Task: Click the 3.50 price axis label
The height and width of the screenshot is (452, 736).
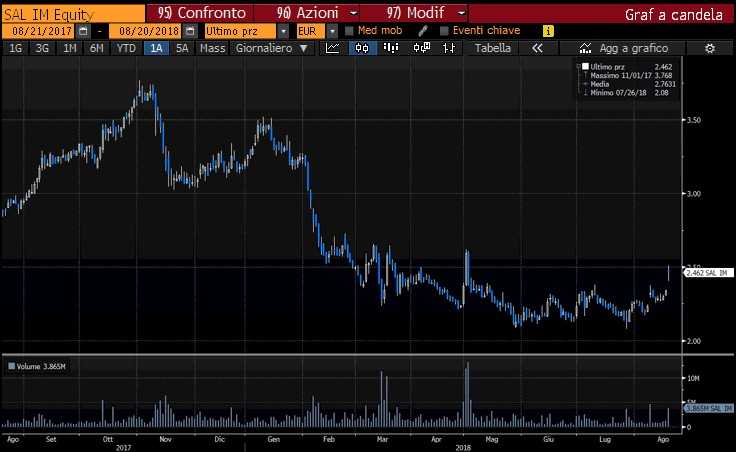Action: (x=693, y=120)
